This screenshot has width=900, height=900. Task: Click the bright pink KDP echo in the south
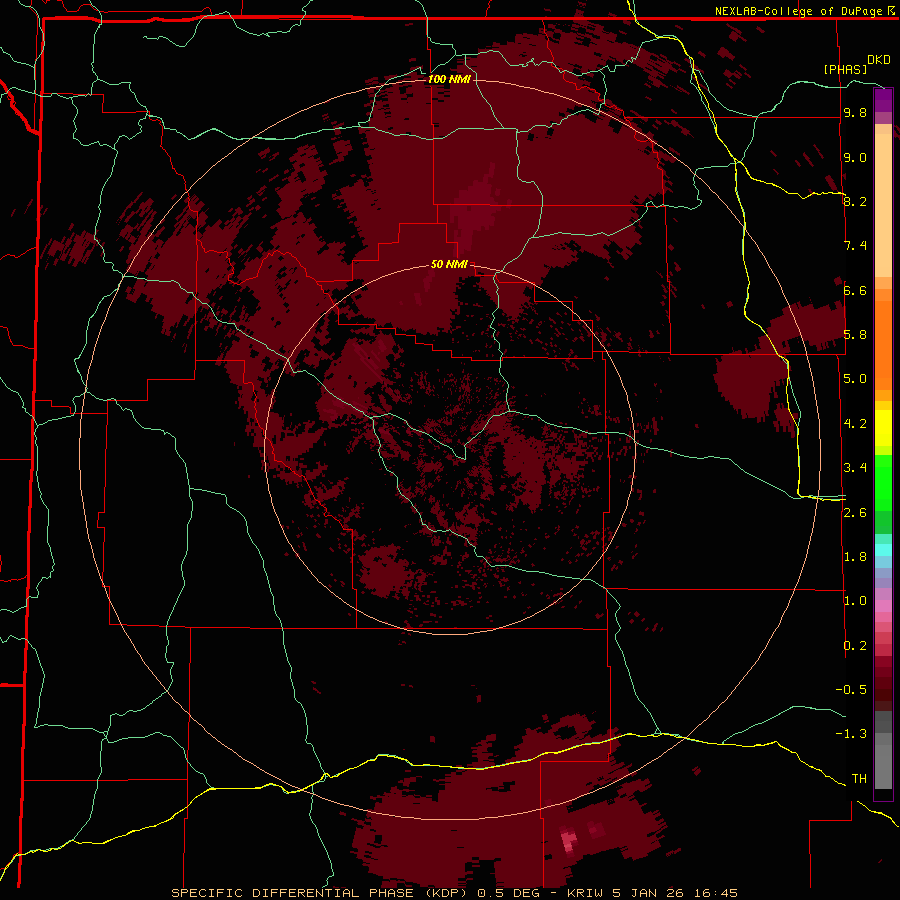pos(568,840)
